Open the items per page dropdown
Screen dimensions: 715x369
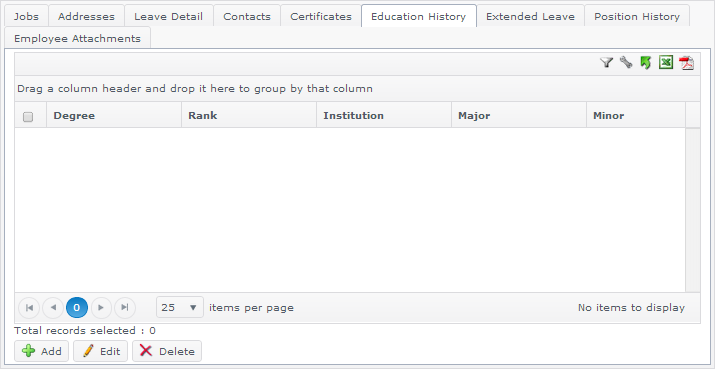pos(180,307)
